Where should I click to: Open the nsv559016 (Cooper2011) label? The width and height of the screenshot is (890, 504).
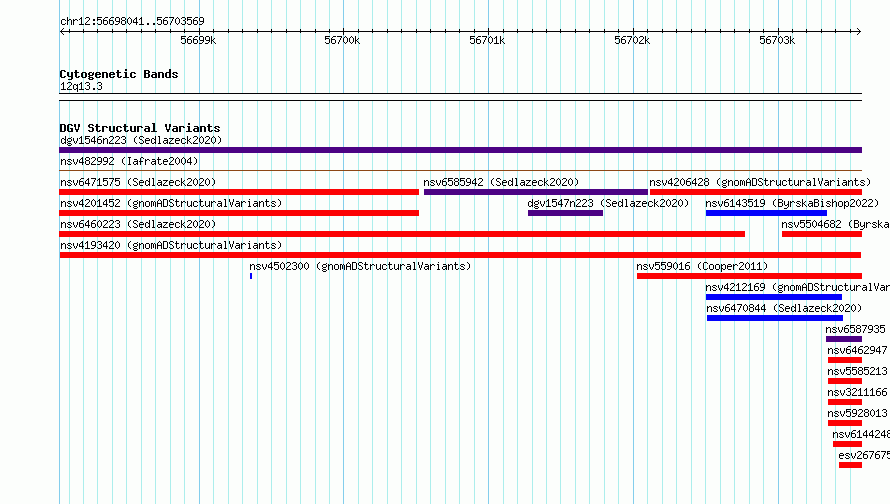coord(702,266)
